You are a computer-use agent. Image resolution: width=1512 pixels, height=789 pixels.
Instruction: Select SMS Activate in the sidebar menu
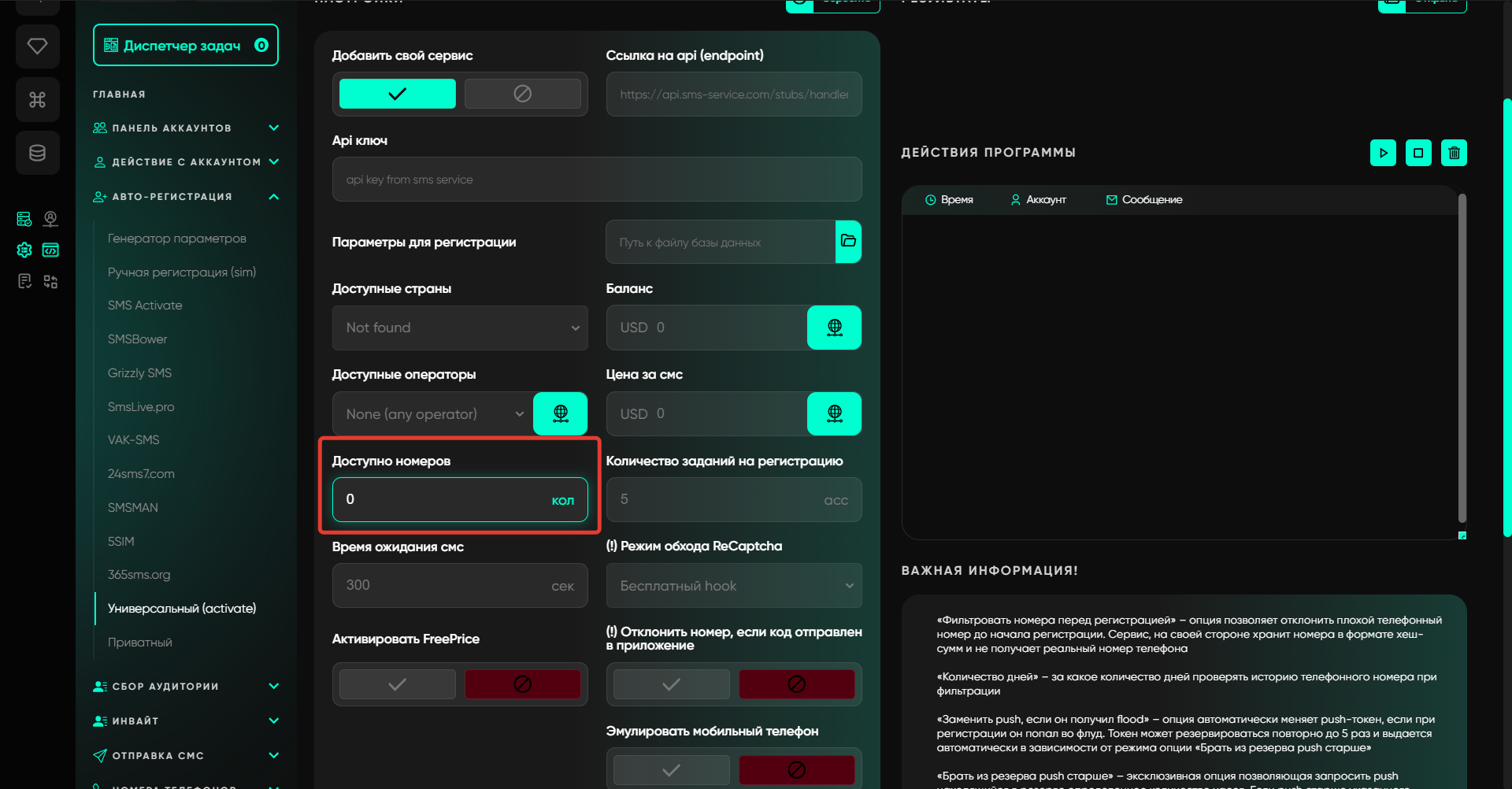145,306
